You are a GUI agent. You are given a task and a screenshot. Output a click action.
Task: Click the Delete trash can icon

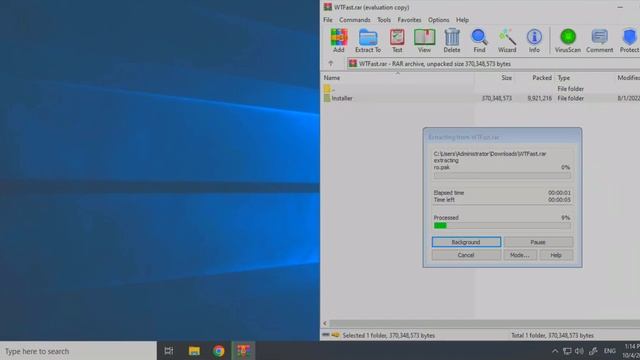[x=452, y=40]
